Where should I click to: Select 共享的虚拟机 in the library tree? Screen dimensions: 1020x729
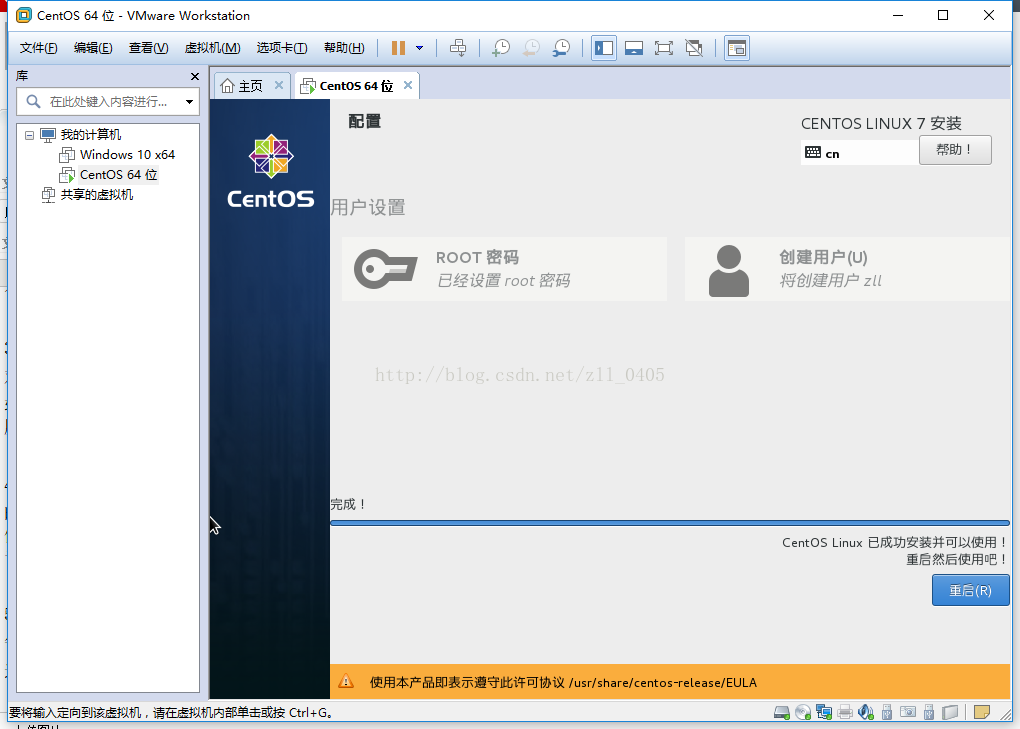coord(96,194)
